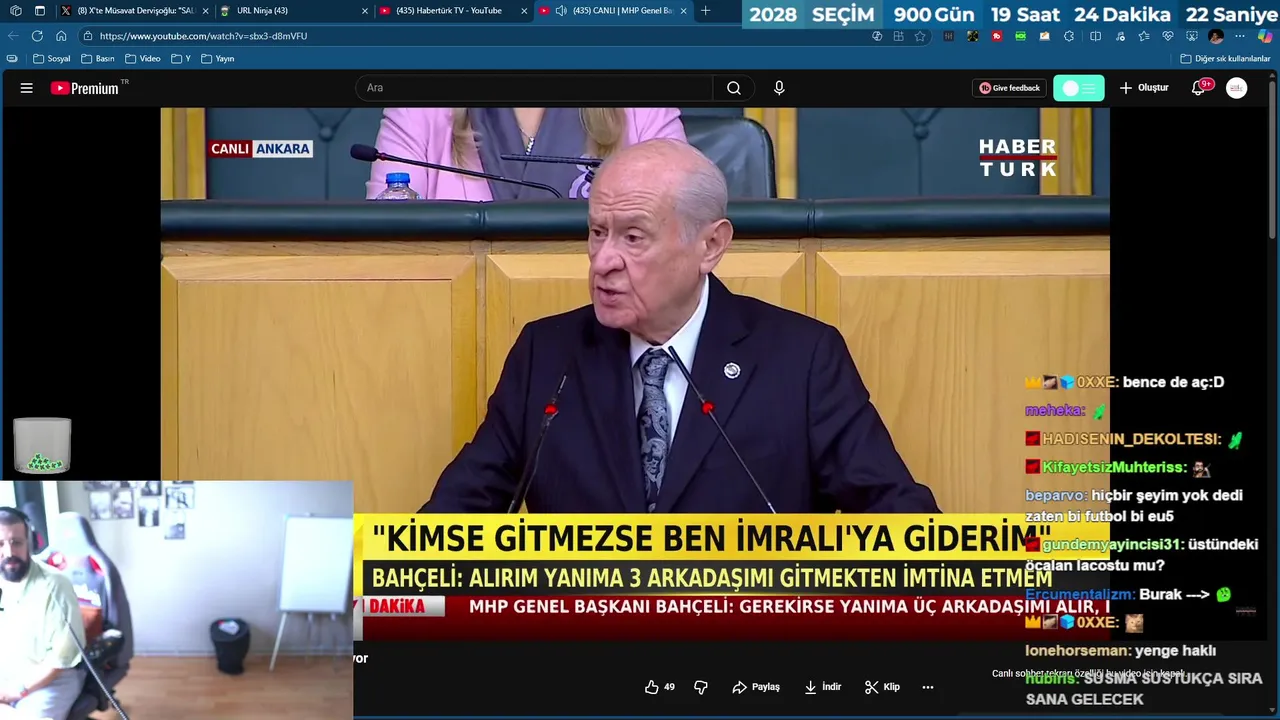Open Basın bookmarks folder
This screenshot has height=720, width=1280.
pos(97,59)
